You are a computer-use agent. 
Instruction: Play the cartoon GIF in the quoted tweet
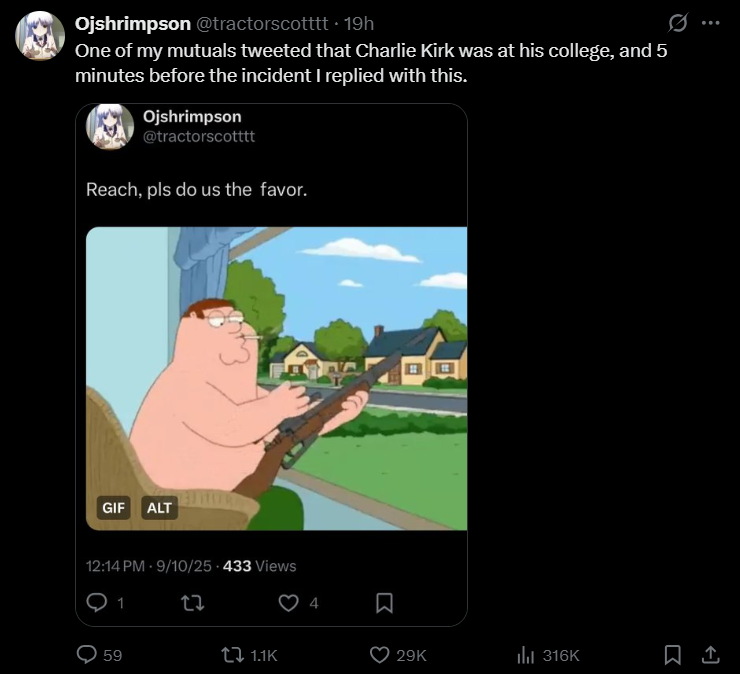point(277,378)
